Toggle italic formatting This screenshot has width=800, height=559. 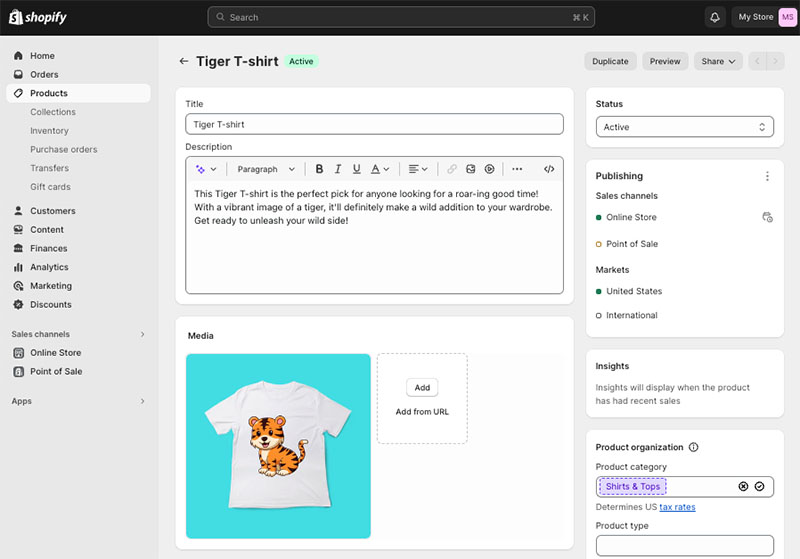coord(338,169)
